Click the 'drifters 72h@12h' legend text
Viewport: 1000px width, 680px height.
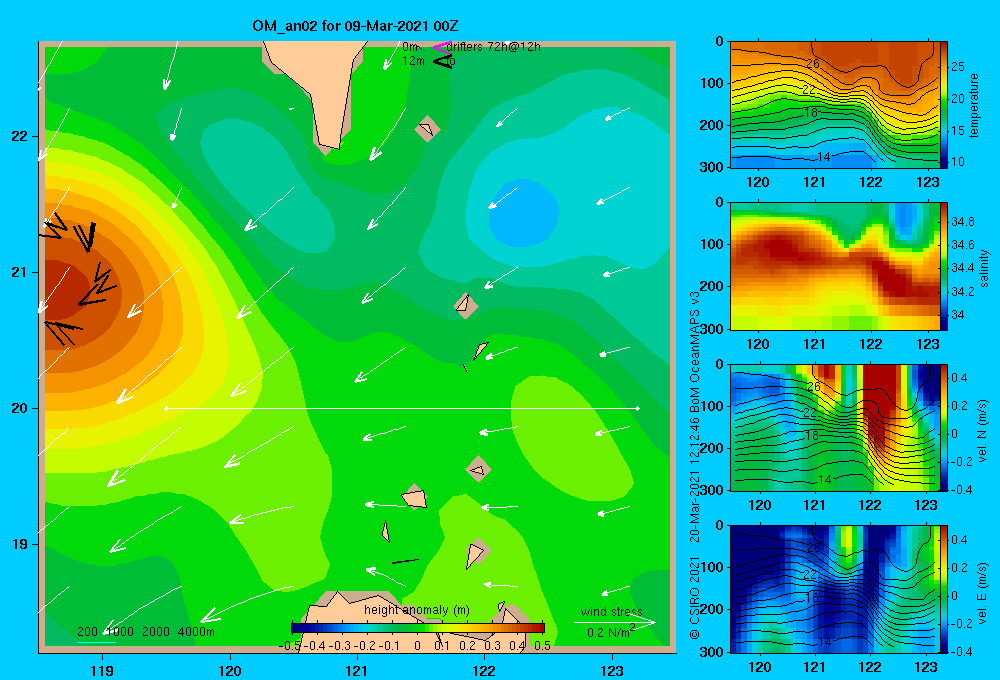[494, 47]
